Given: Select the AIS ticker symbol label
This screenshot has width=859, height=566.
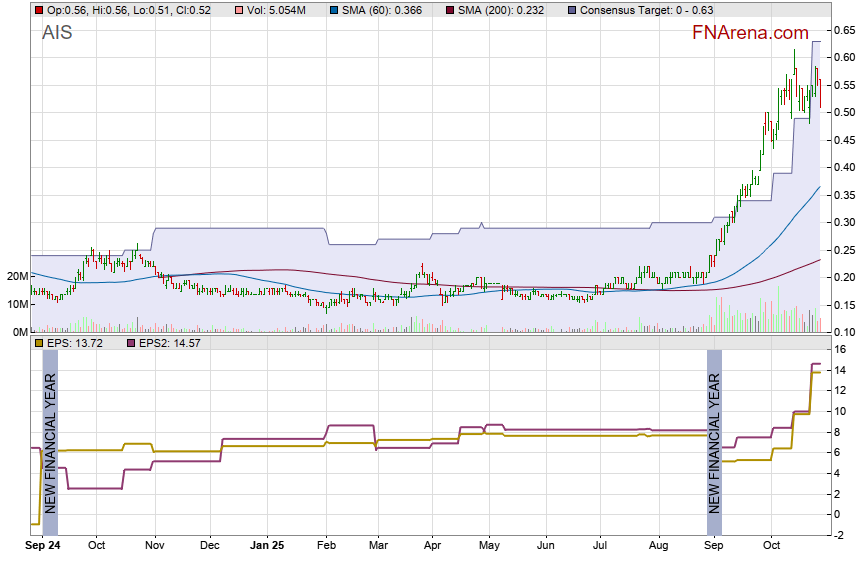Looking at the screenshot, I should click(57, 33).
